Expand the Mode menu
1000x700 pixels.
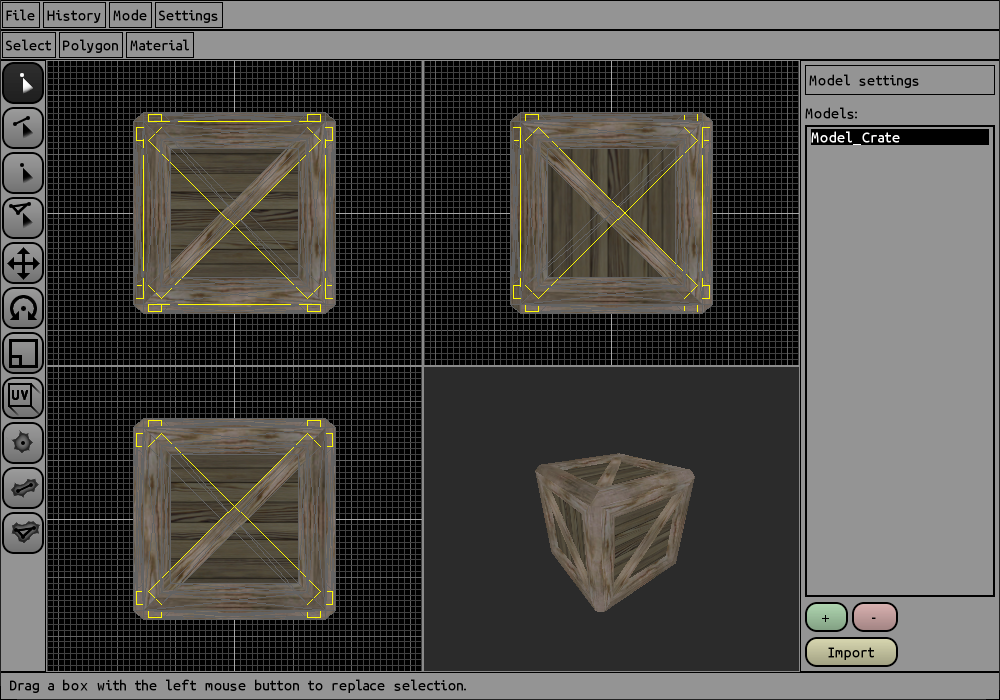click(129, 15)
